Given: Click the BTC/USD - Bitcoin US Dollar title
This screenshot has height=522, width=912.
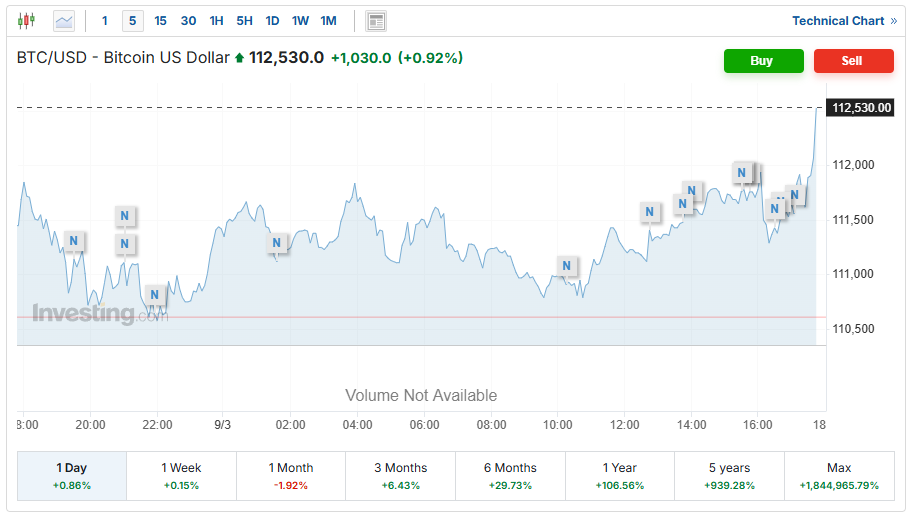Looking at the screenshot, I should point(123,58).
